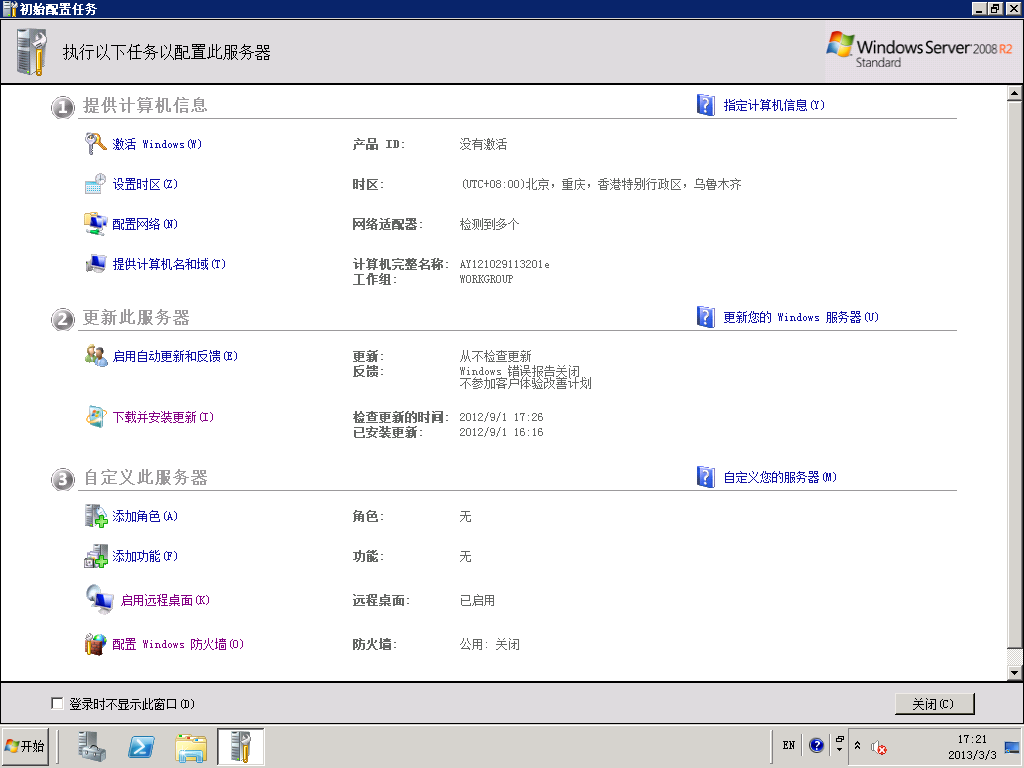Click the calendar clock icon for 设置时区
1024x768 pixels.
coord(95,184)
